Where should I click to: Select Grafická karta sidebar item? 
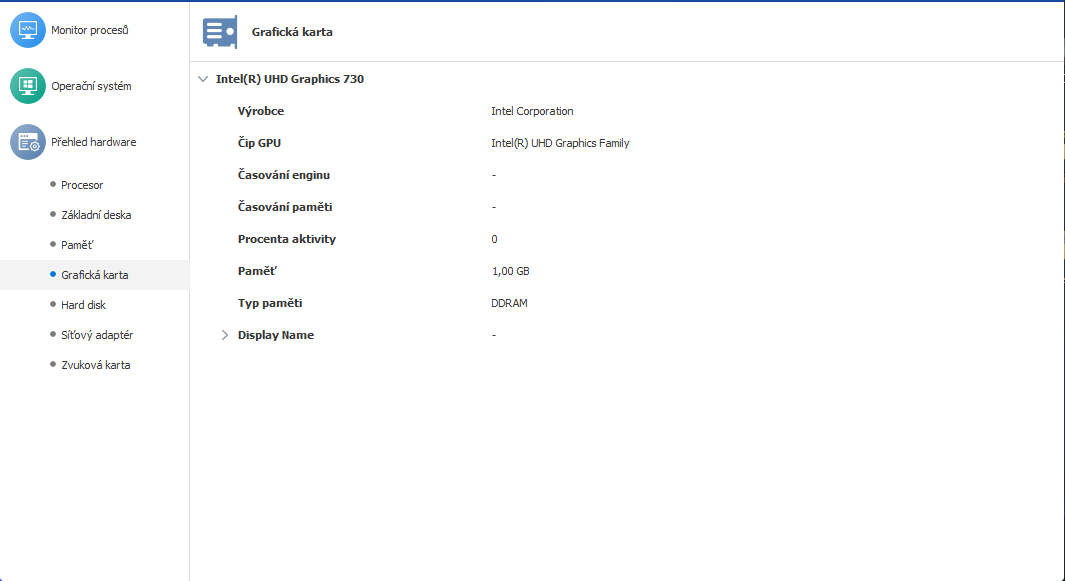[94, 275]
